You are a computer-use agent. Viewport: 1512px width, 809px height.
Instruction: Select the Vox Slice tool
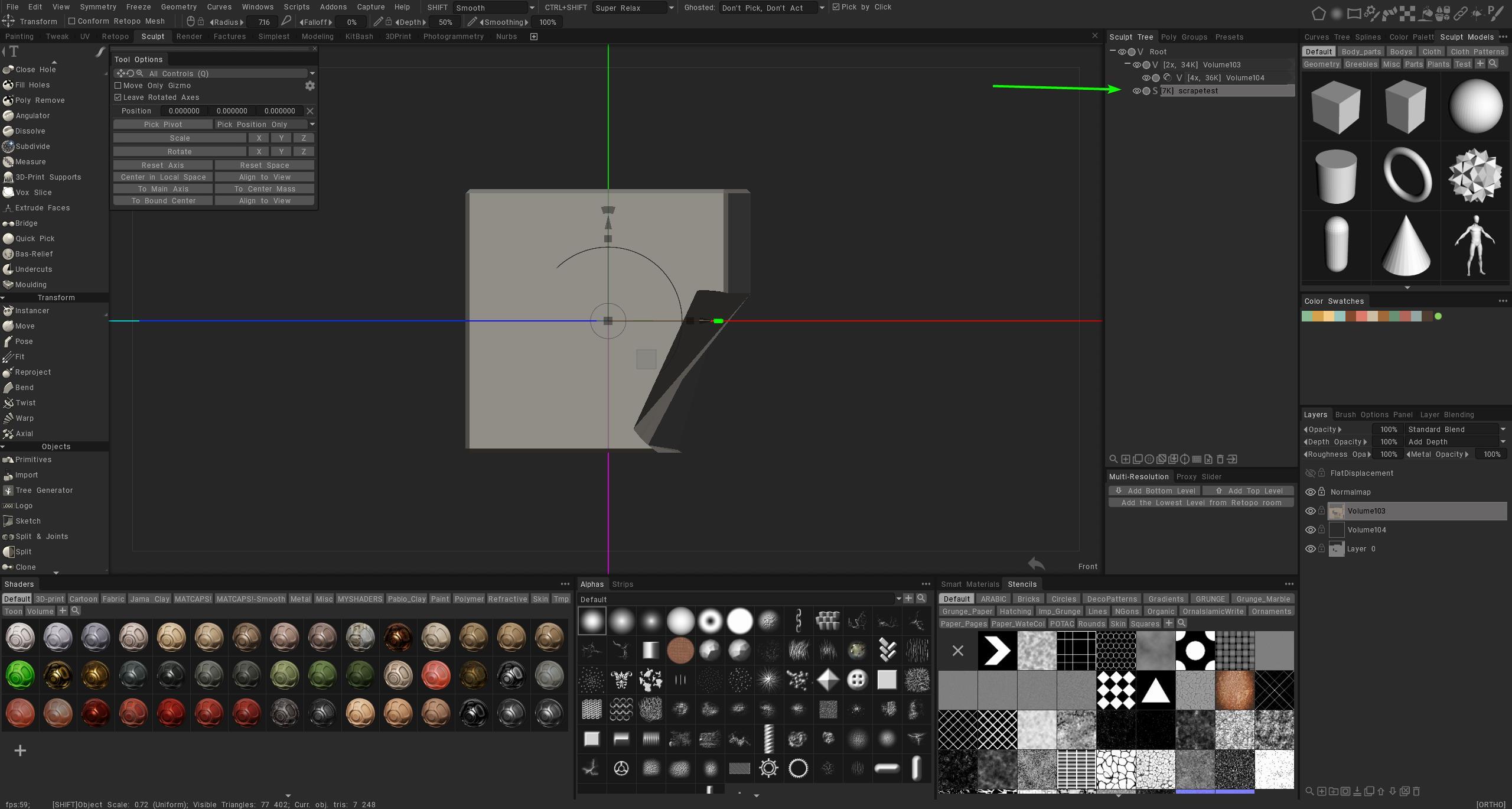[x=33, y=193]
